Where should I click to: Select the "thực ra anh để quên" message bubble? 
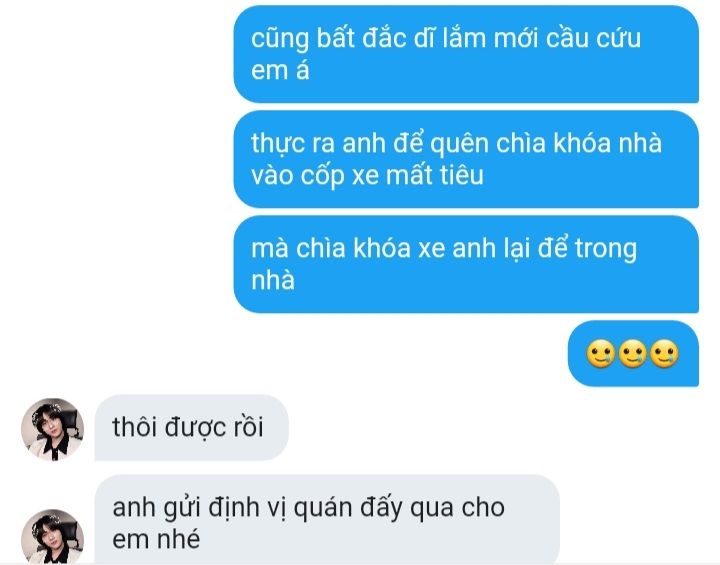(466, 159)
